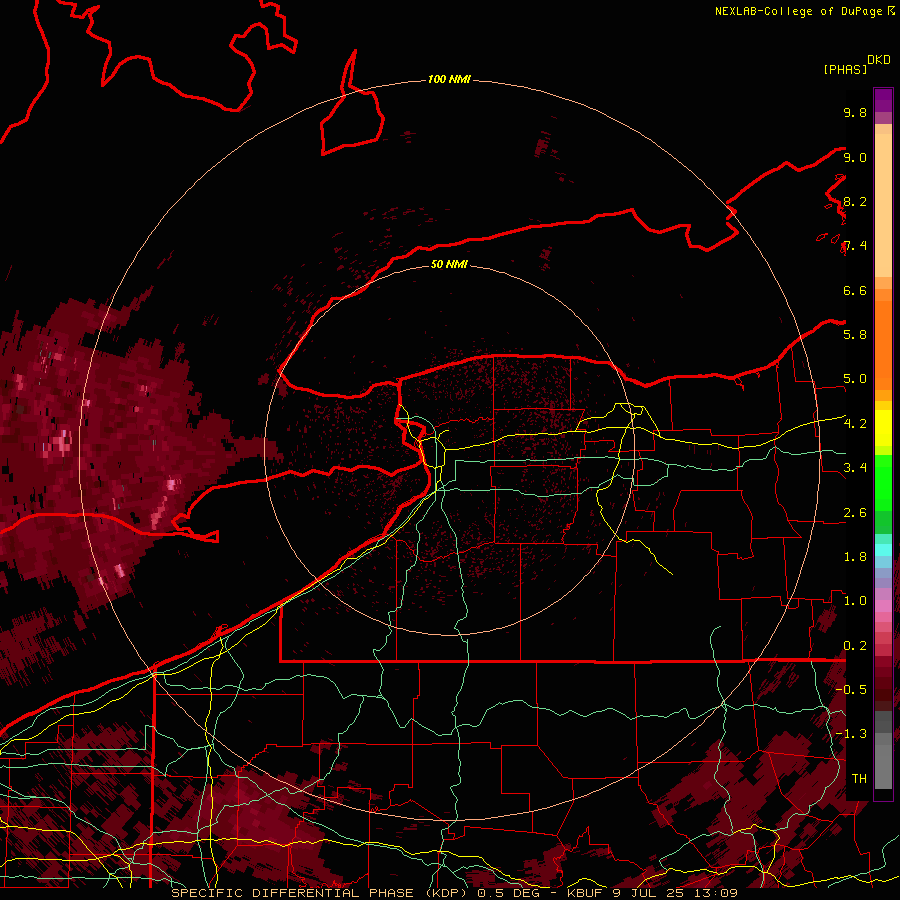This screenshot has height=900, width=900.
Task: Click the yellow segment of the color bar
Action: [x=883, y=428]
